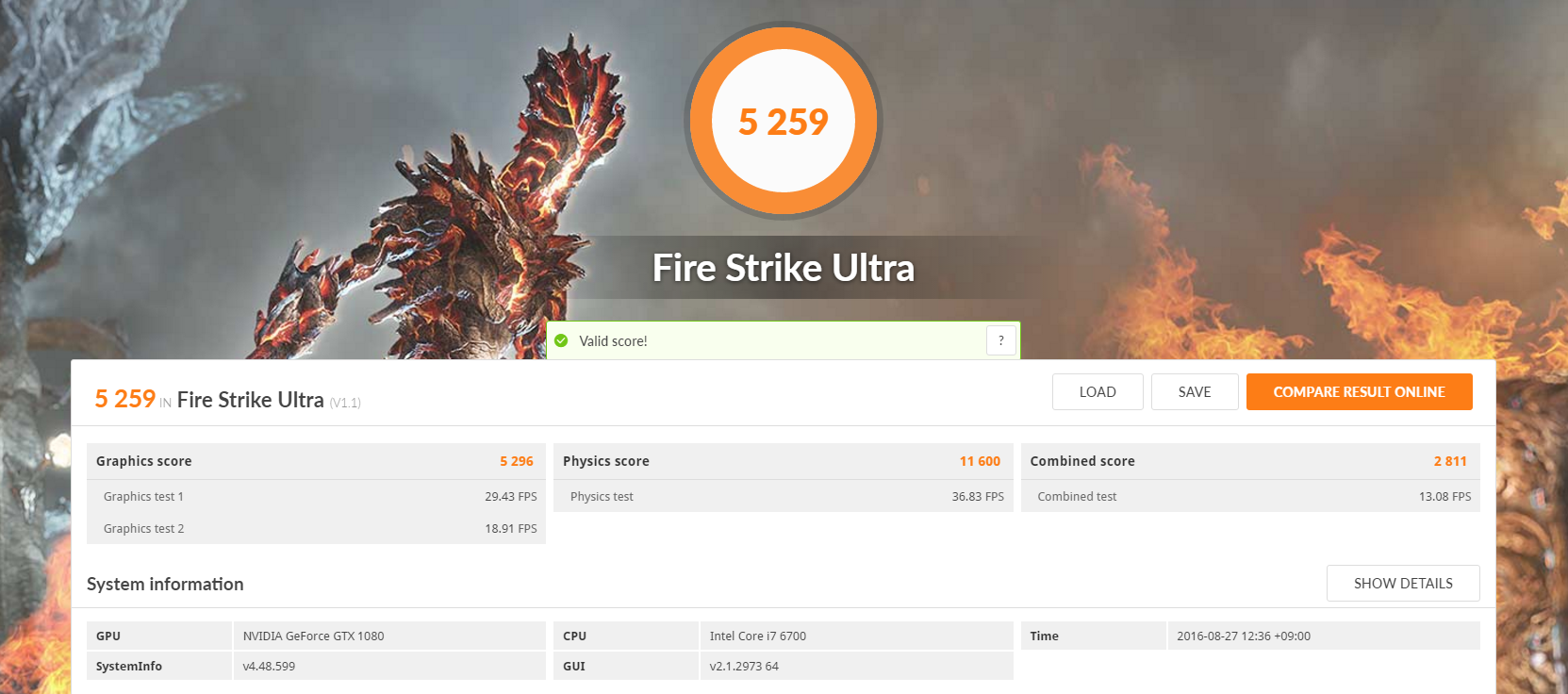Click the orange score ring showing 5 259

pyautogui.click(x=784, y=121)
